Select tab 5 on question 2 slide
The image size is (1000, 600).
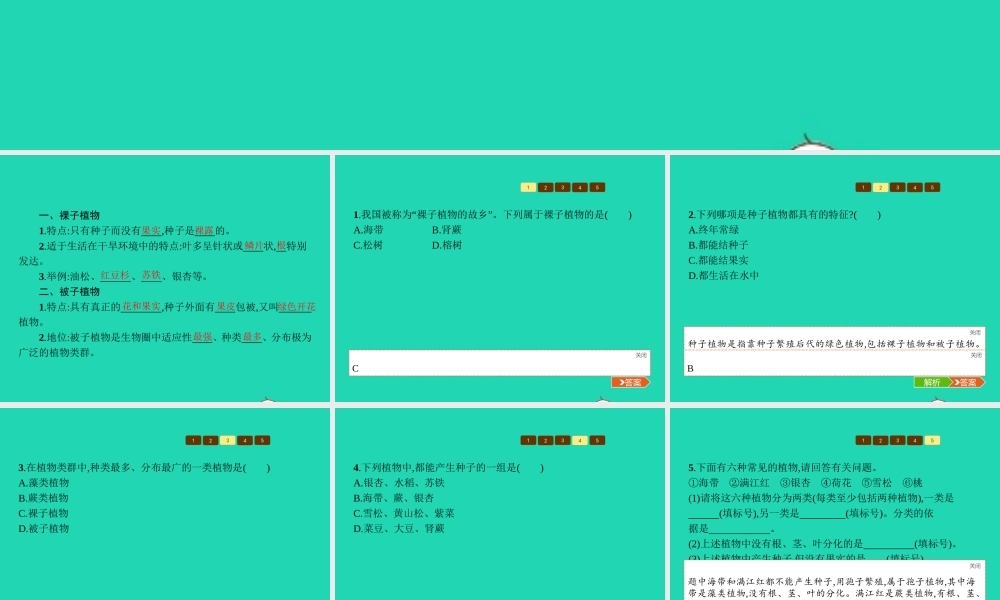tap(932, 187)
